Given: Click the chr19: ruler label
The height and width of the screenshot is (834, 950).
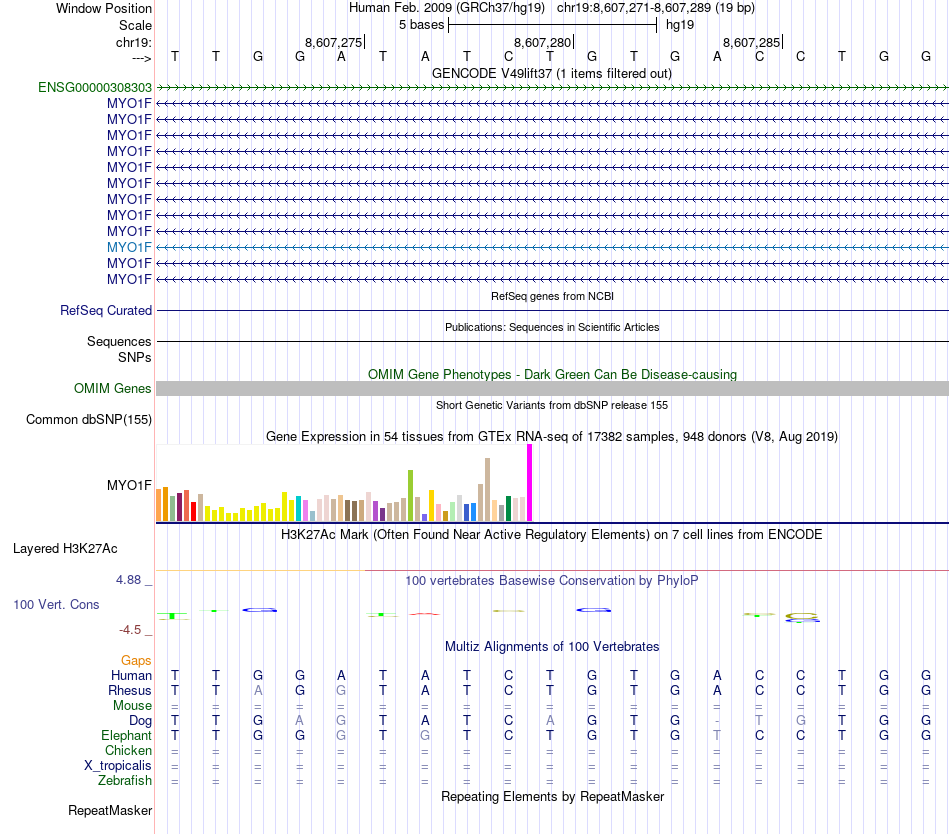Looking at the screenshot, I should coord(133,42).
